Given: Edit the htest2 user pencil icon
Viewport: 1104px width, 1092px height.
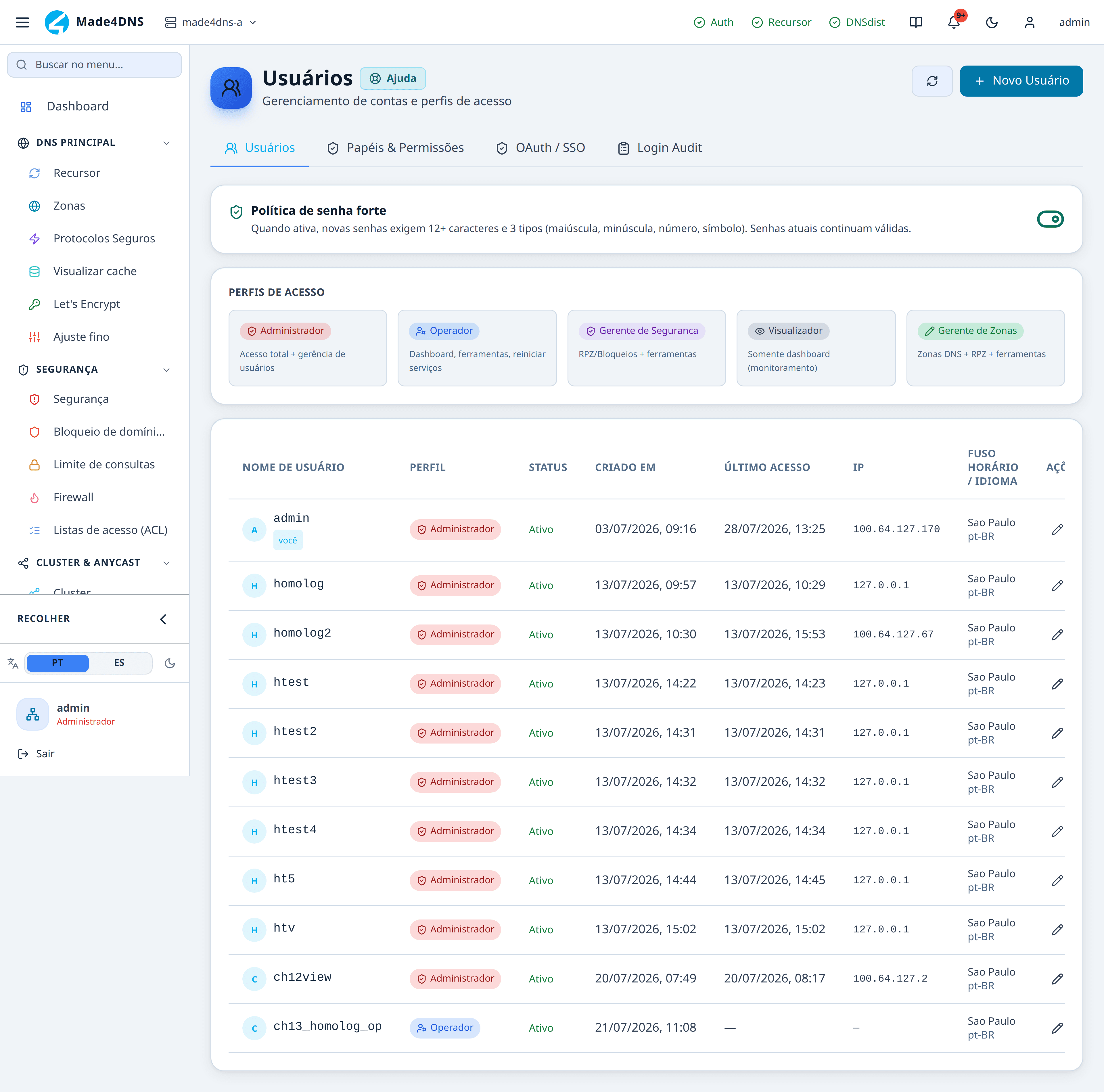Looking at the screenshot, I should point(1057,733).
